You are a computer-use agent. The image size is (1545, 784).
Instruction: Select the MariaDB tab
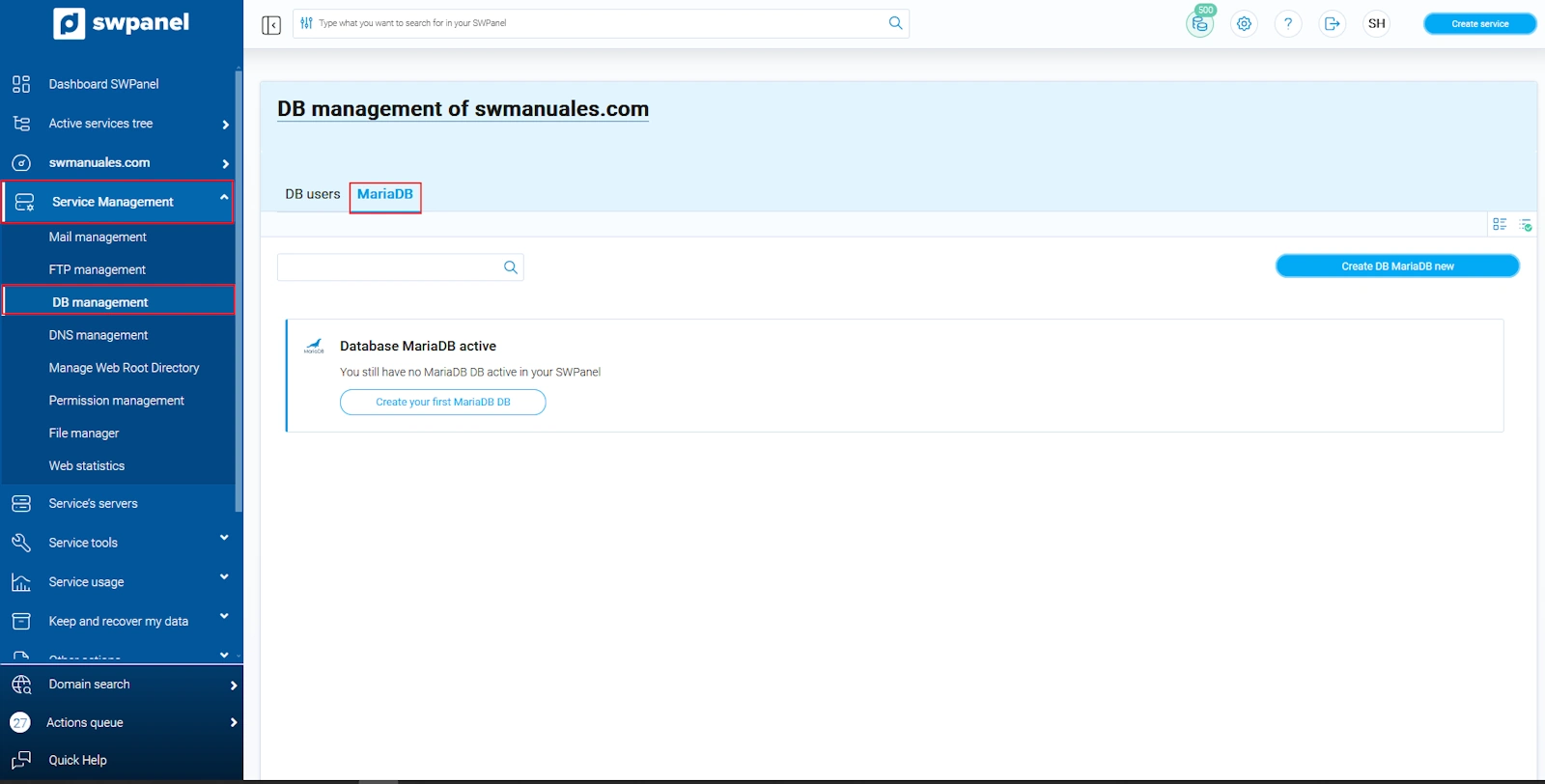click(385, 194)
